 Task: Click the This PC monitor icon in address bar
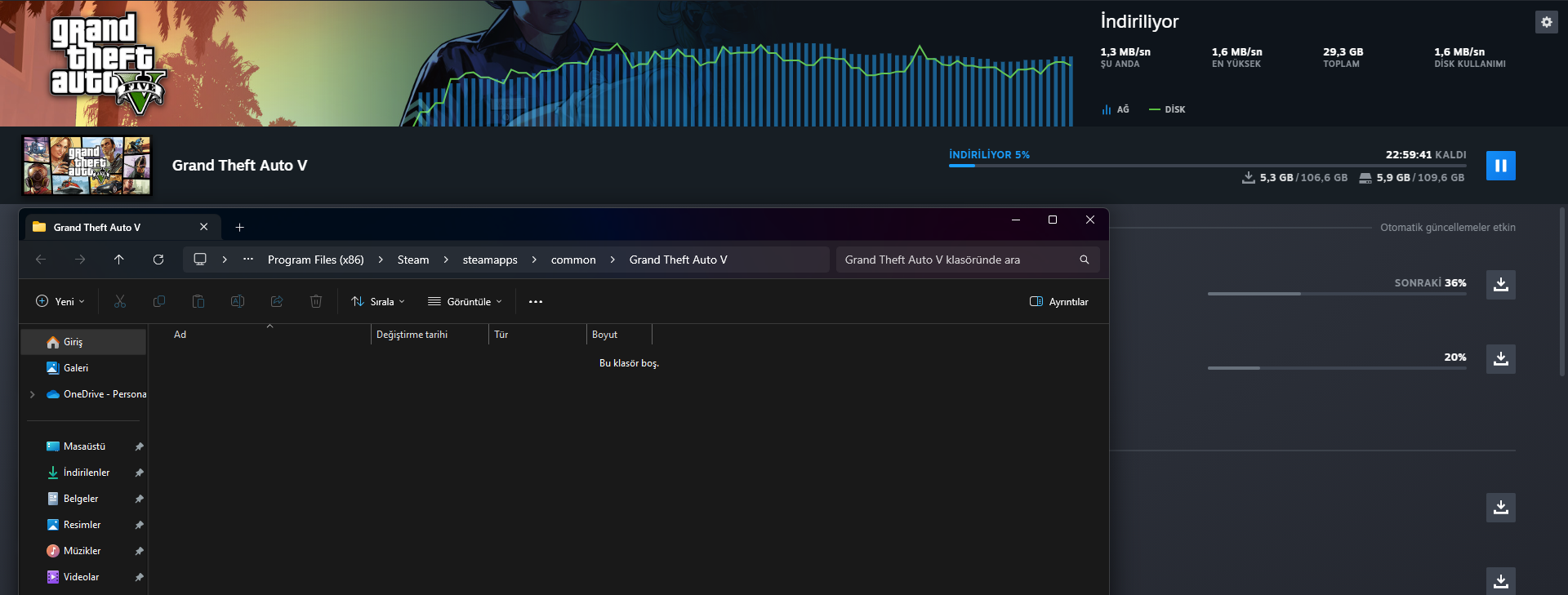coord(200,260)
